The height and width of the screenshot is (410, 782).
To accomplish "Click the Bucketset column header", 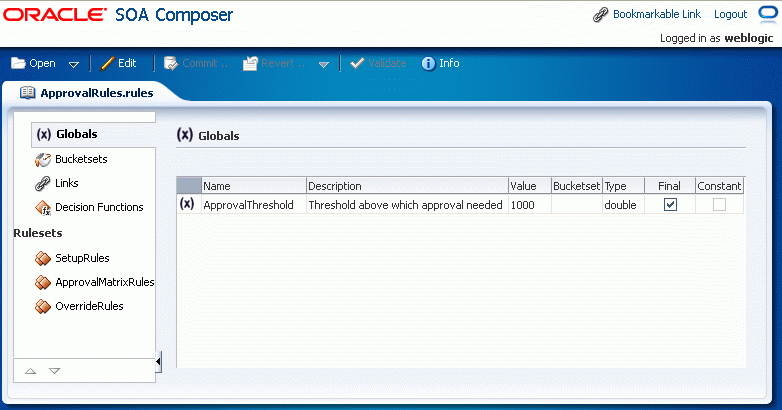I will pyautogui.click(x=577, y=186).
